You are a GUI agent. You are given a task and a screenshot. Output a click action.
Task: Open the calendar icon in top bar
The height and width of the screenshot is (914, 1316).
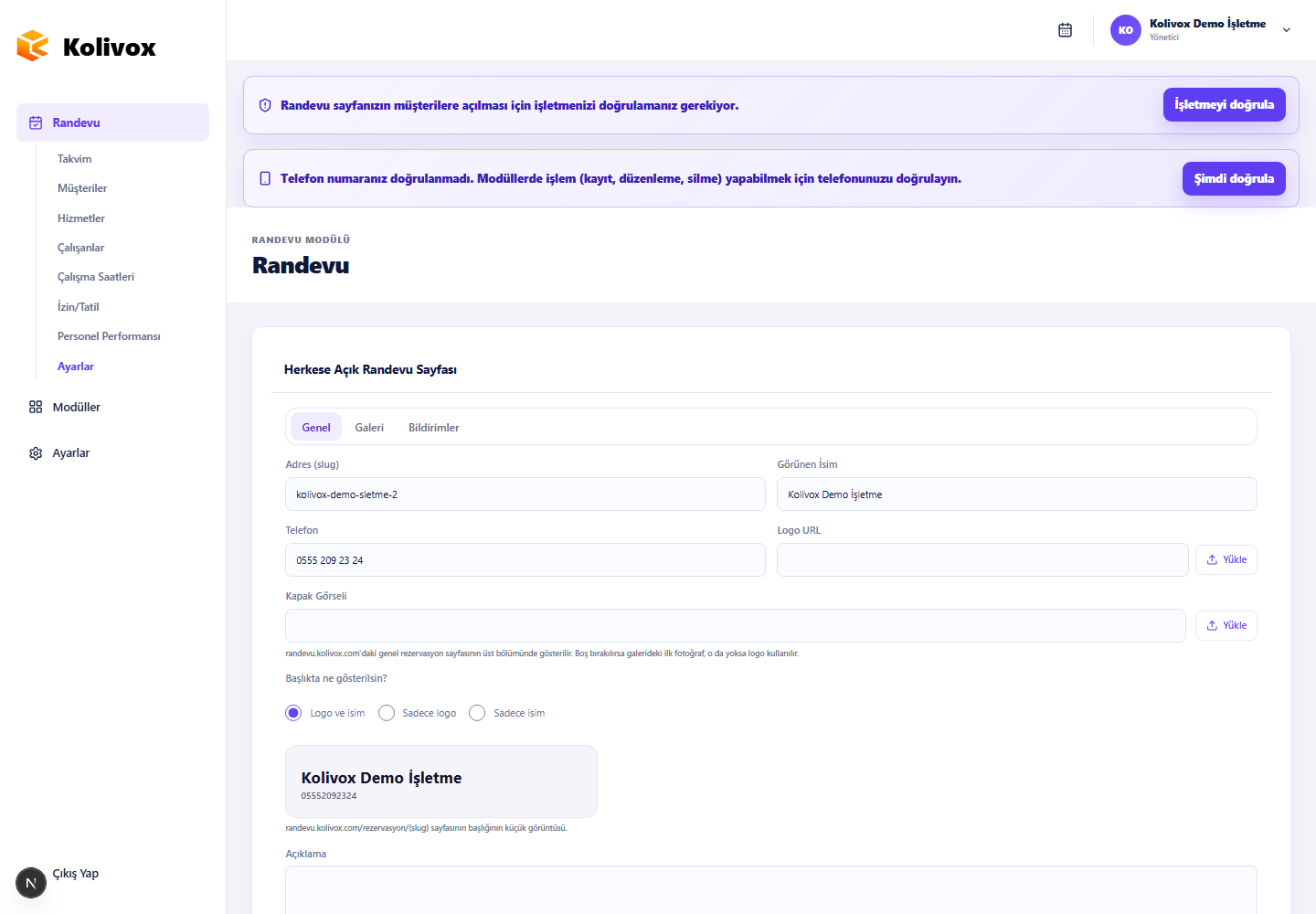1065,30
